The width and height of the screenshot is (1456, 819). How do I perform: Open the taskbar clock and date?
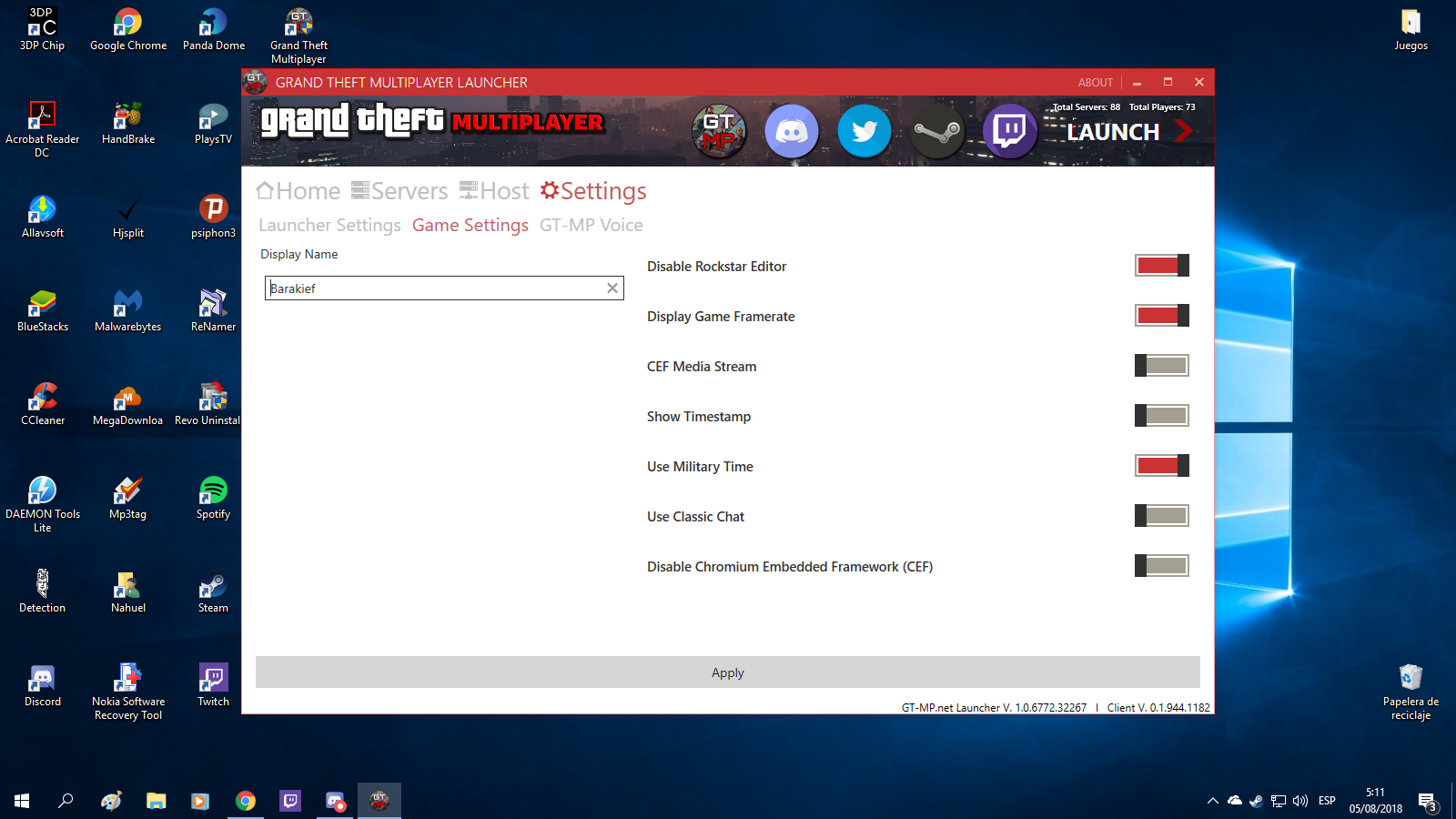(x=1376, y=801)
